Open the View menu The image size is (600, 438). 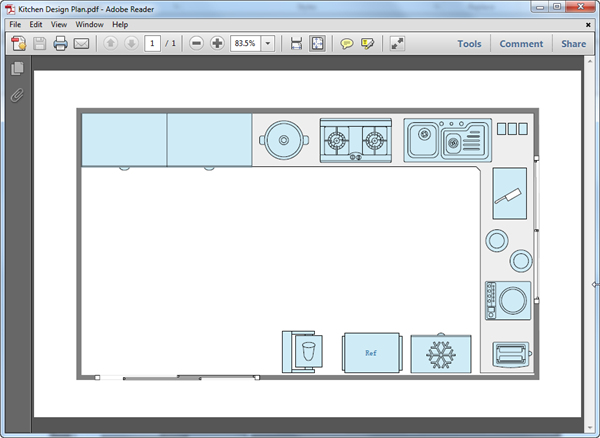(61, 24)
